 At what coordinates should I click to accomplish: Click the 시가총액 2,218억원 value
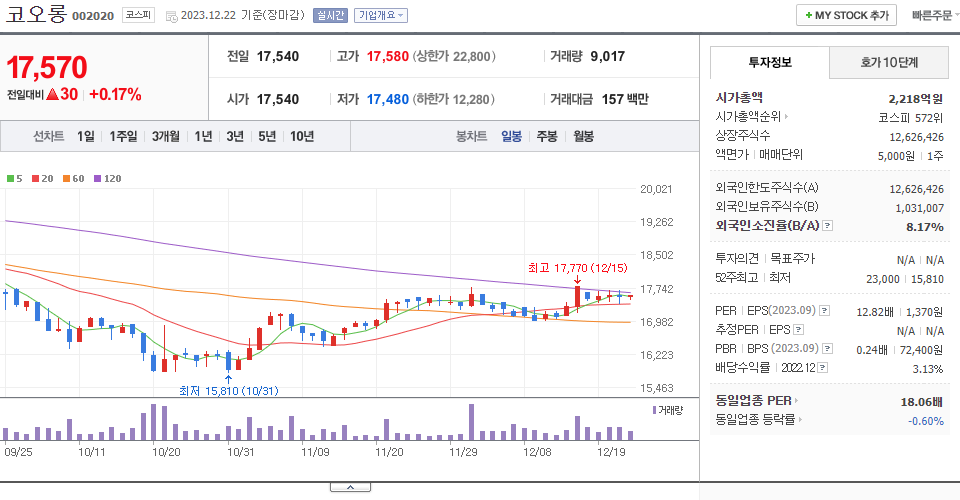(x=915, y=99)
